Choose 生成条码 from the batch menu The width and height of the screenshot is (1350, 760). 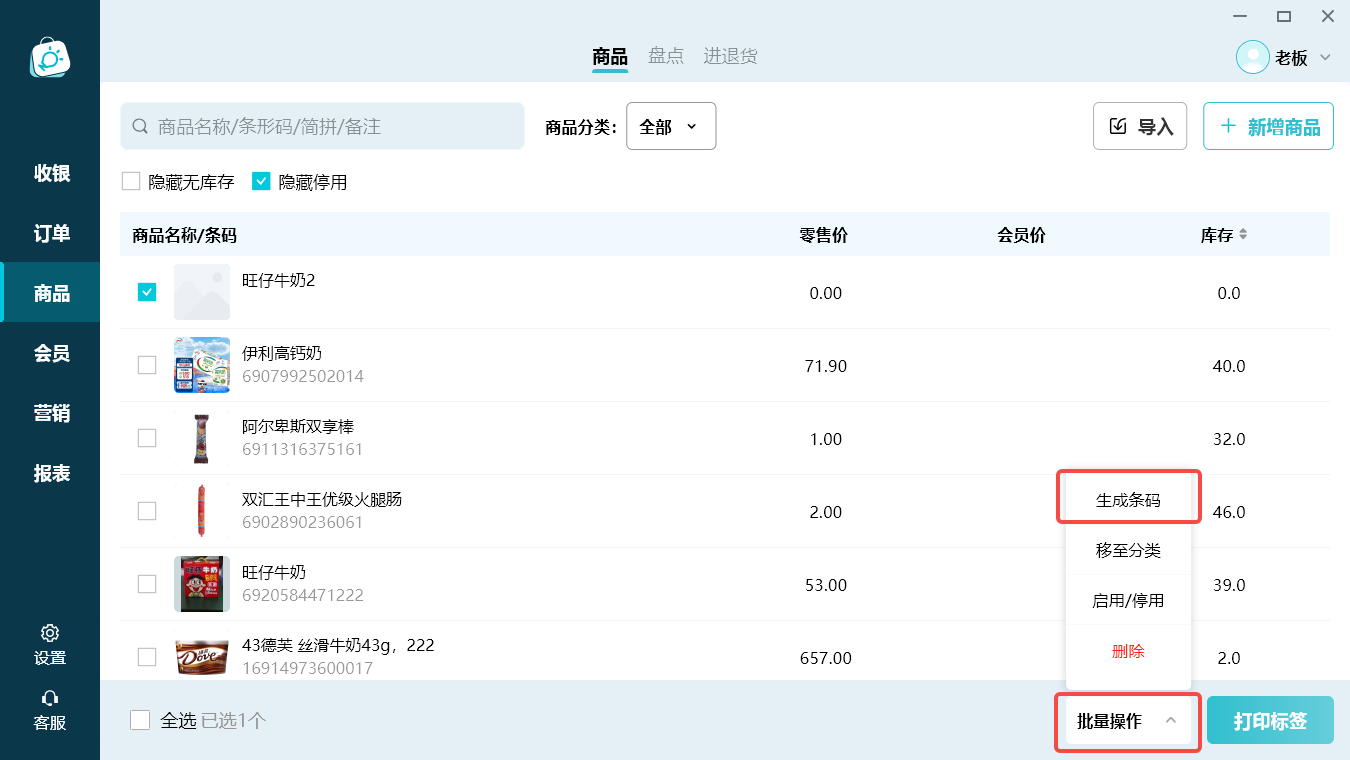tap(1128, 500)
